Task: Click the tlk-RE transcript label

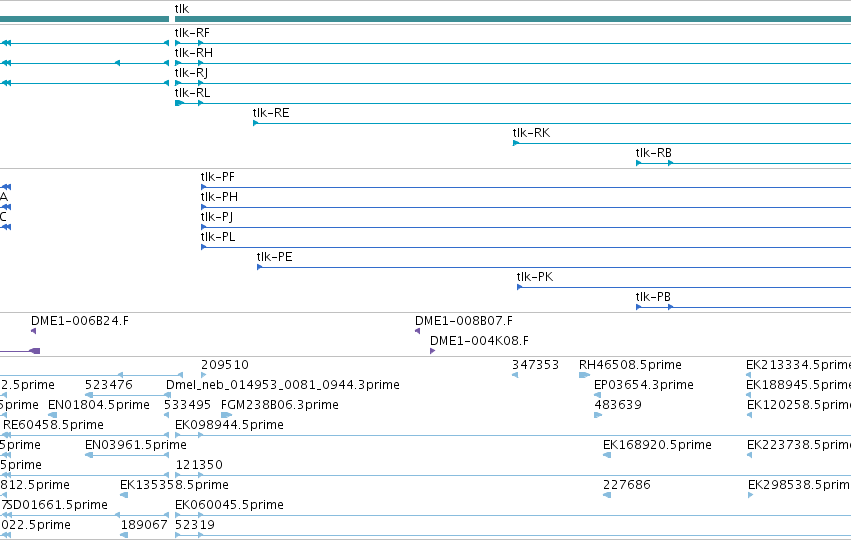Action: (271, 113)
